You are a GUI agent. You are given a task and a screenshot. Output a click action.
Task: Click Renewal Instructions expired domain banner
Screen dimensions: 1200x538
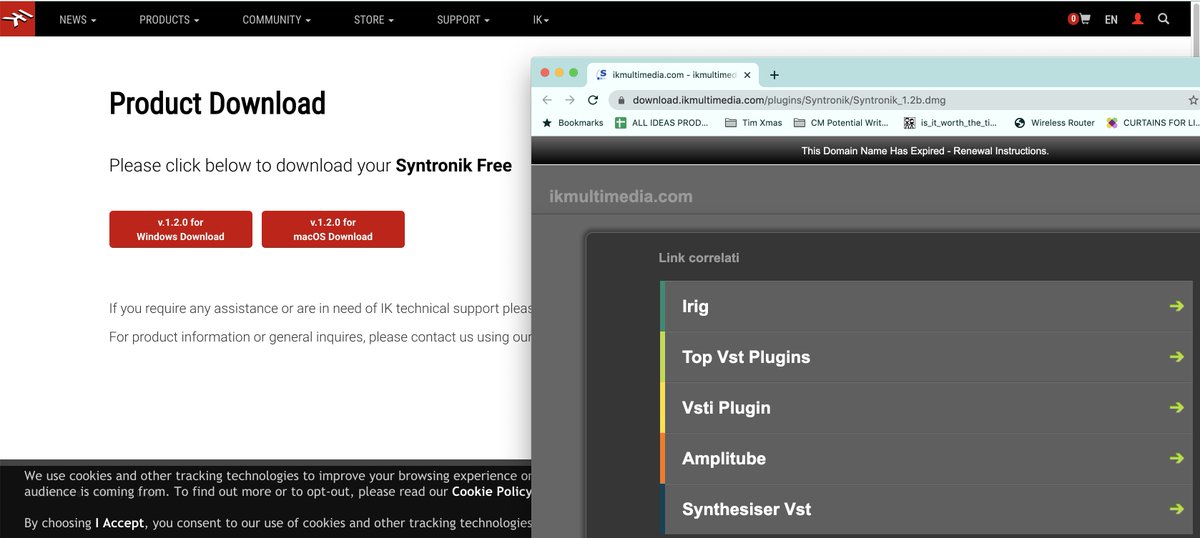pos(1001,151)
